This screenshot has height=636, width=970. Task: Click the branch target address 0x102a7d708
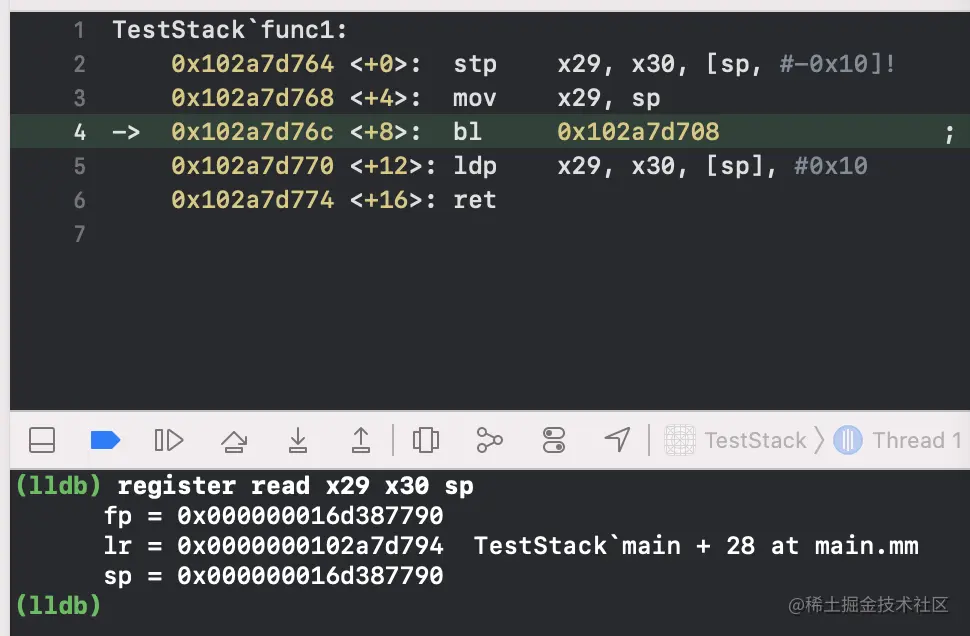(x=638, y=132)
